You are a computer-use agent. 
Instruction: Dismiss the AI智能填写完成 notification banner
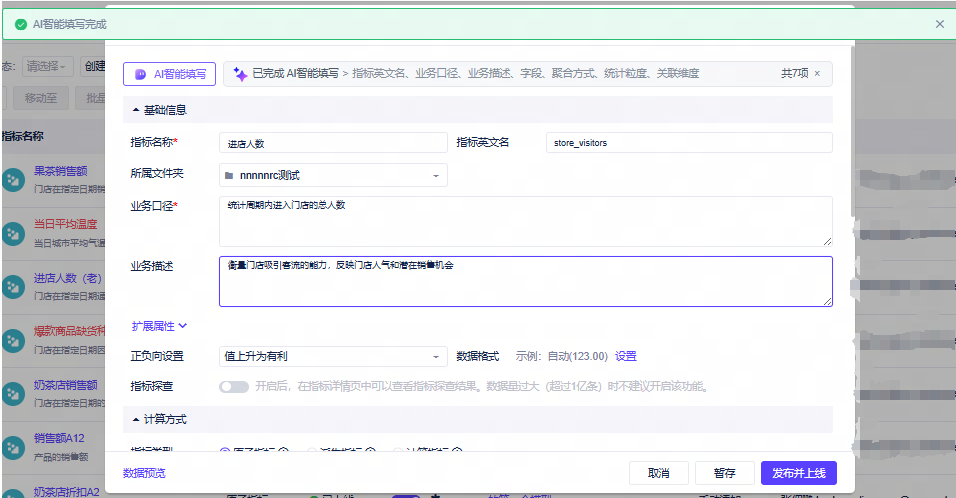coord(940,24)
